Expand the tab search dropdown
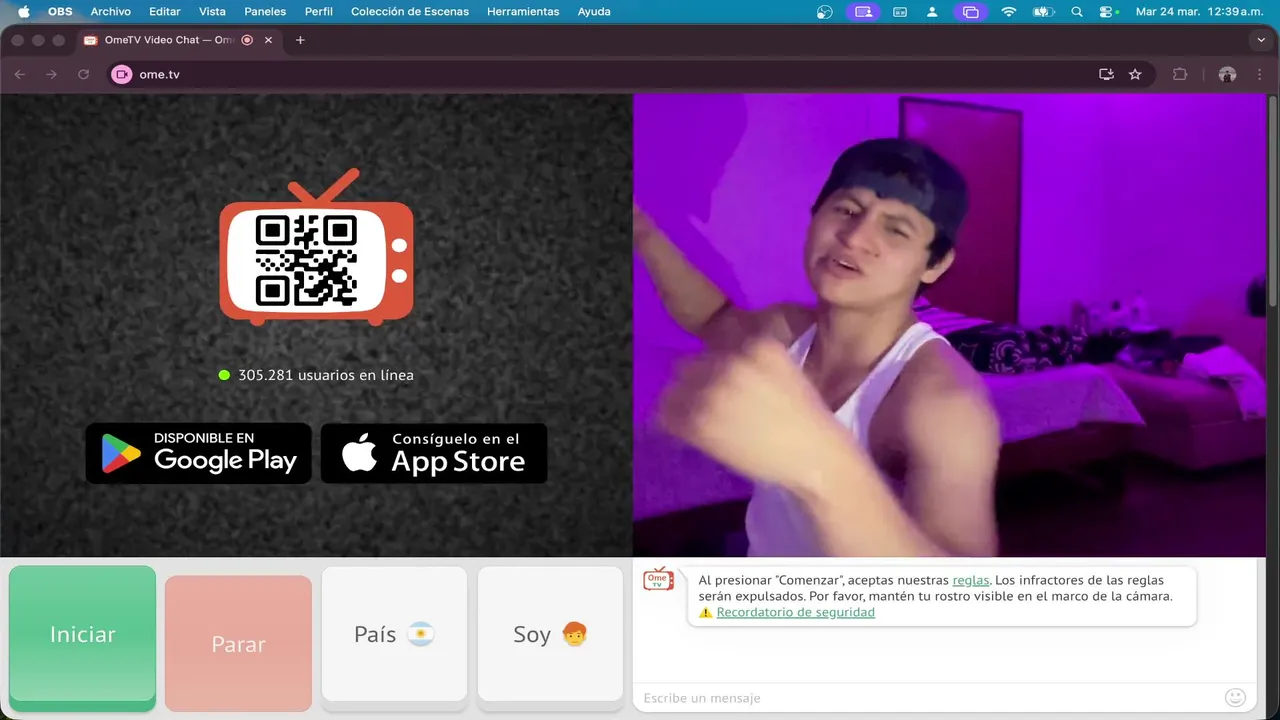Image resolution: width=1280 pixels, height=720 pixels. coord(1261,40)
